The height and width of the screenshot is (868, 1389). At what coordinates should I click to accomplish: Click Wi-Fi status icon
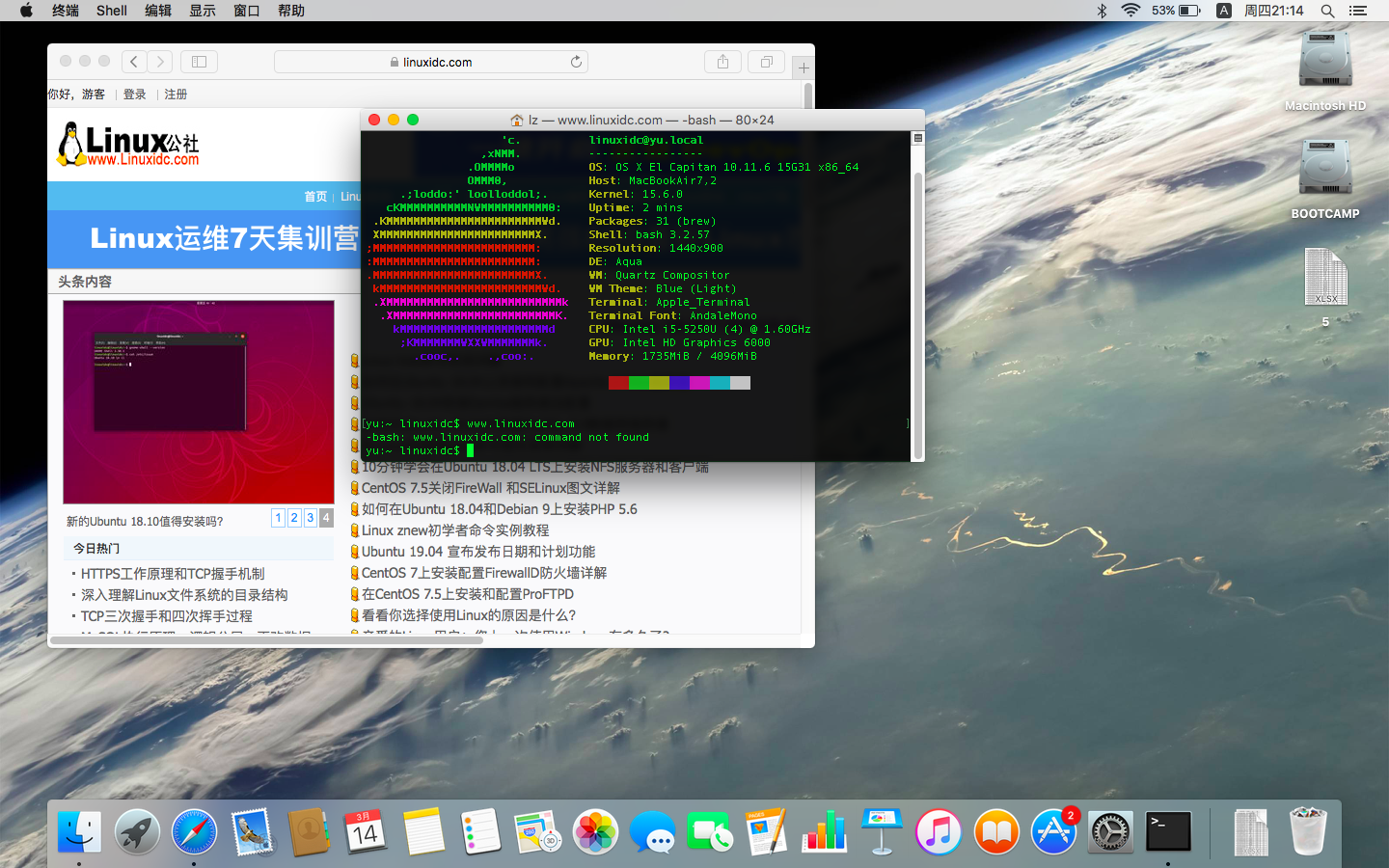click(x=1130, y=11)
